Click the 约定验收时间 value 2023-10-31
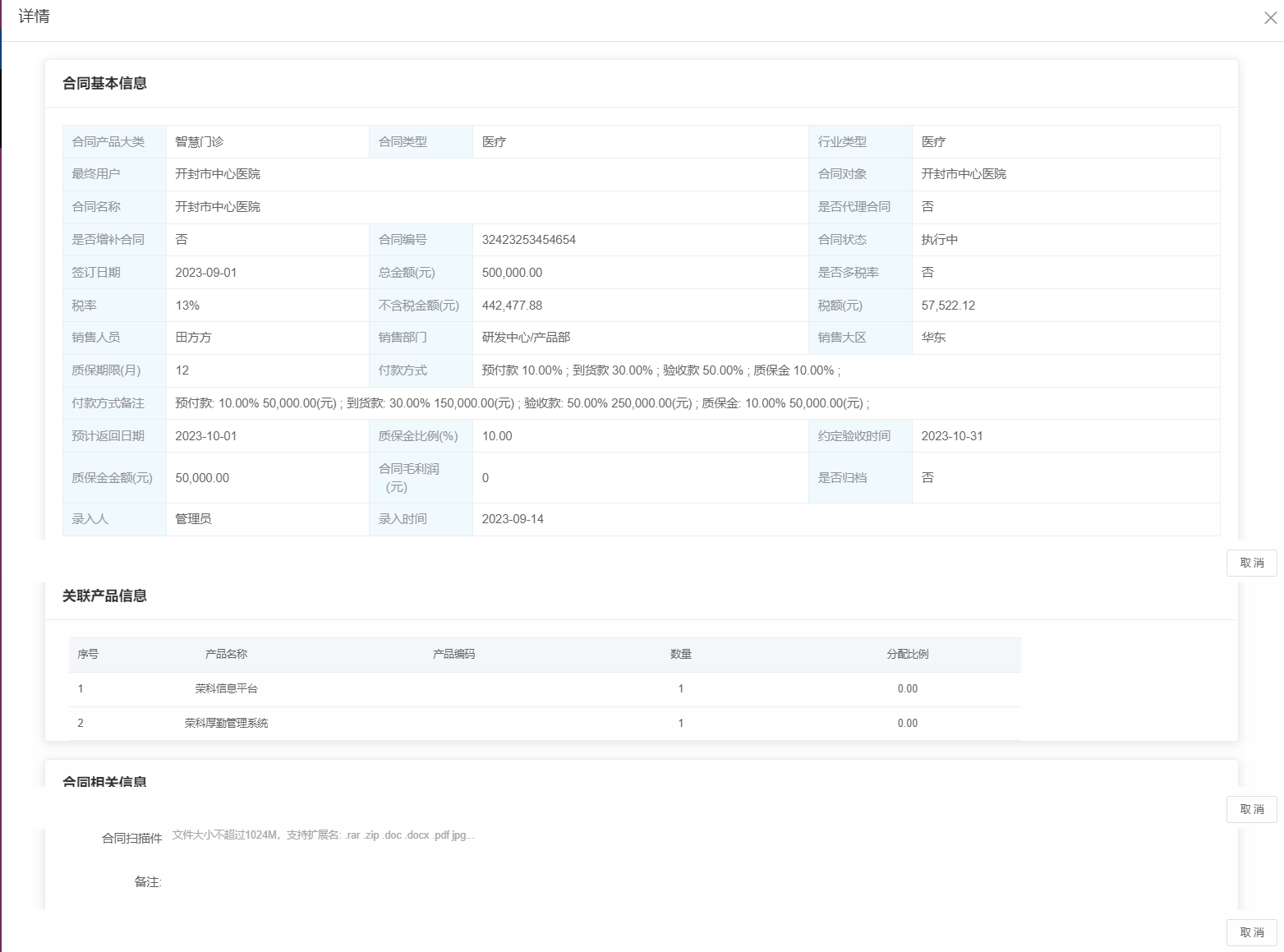The height and width of the screenshot is (952, 1284). point(951,436)
